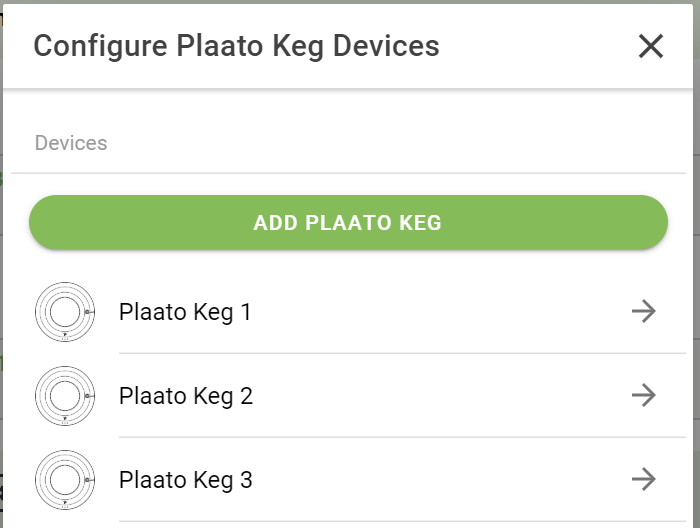The width and height of the screenshot is (700, 528).
Task: Select the Plaato Keg 2 label
Action: pyautogui.click(x=186, y=396)
